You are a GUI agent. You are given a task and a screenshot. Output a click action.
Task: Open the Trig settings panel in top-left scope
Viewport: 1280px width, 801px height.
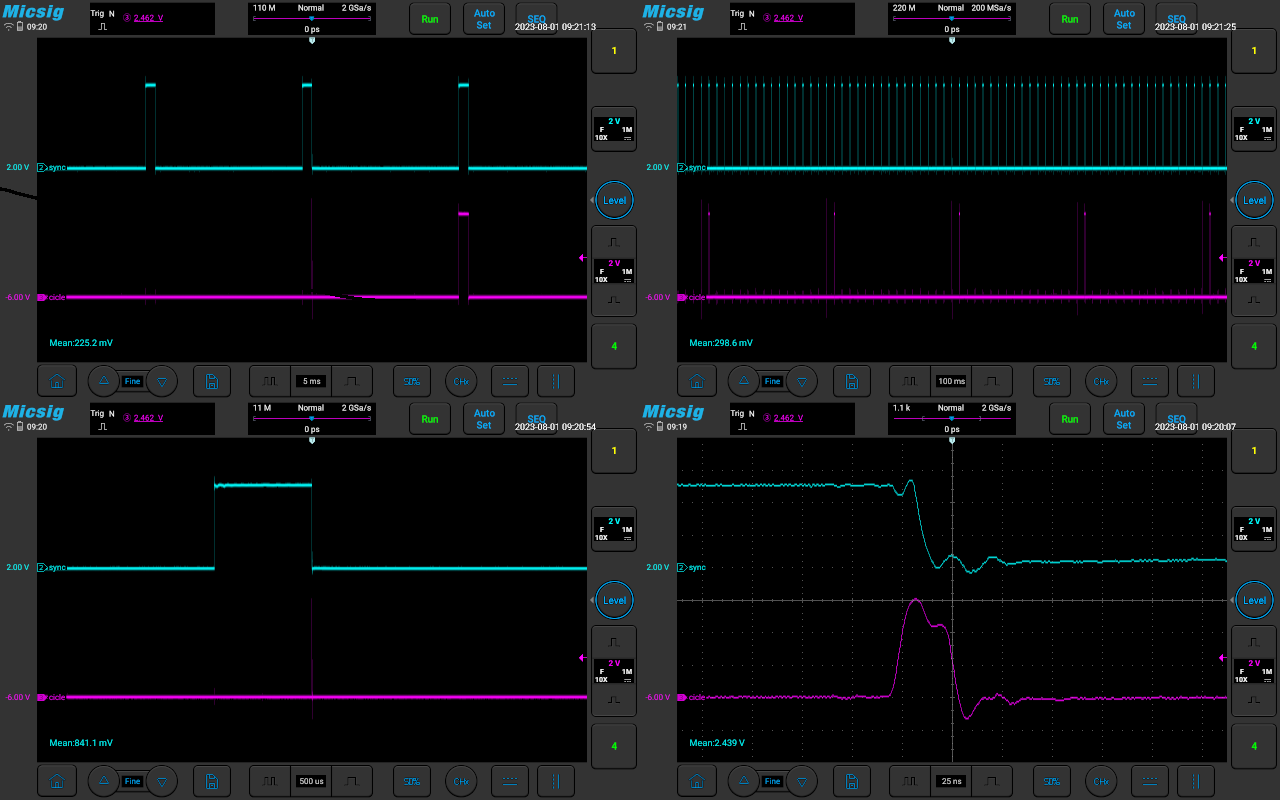151,21
